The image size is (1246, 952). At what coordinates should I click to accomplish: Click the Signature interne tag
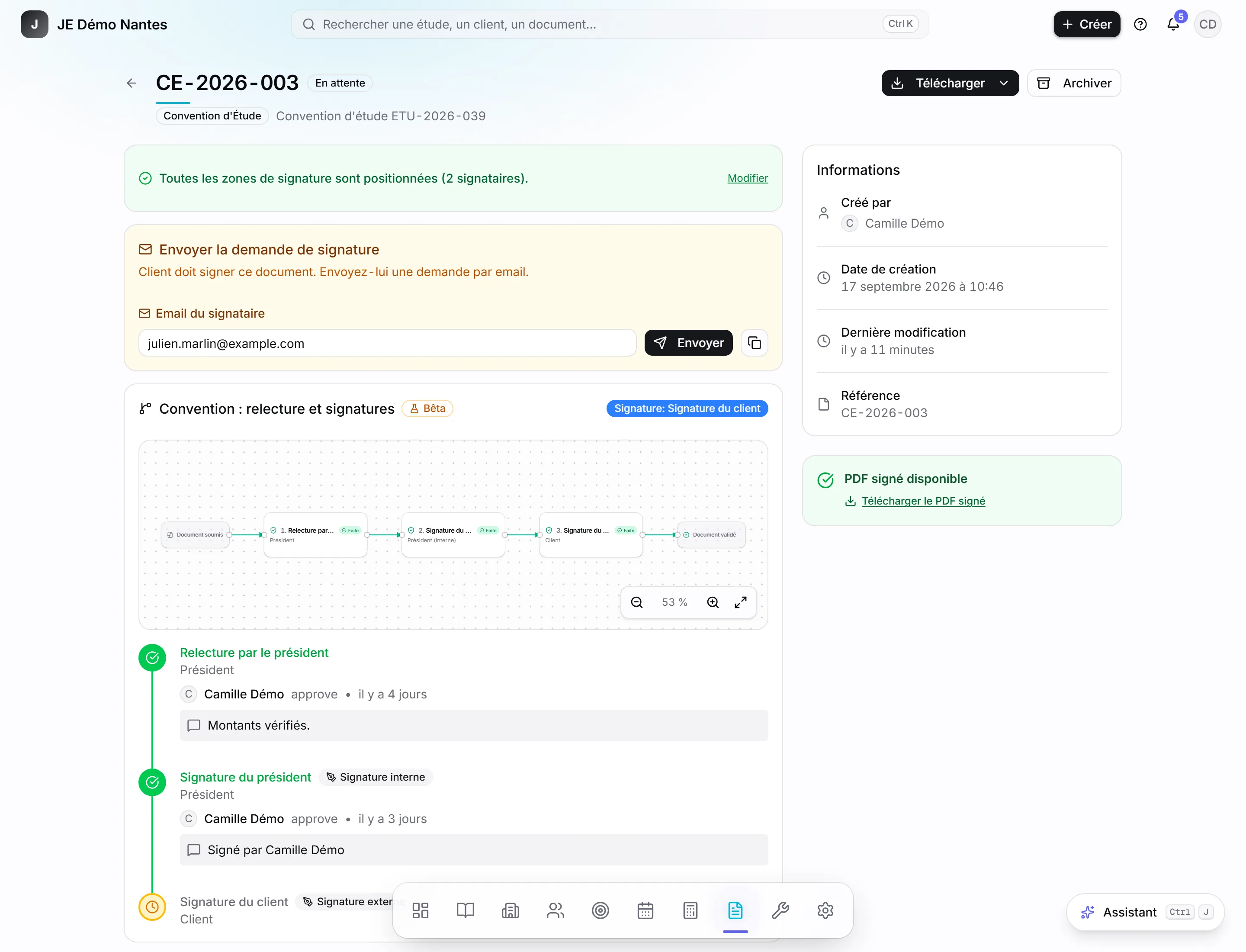point(376,778)
